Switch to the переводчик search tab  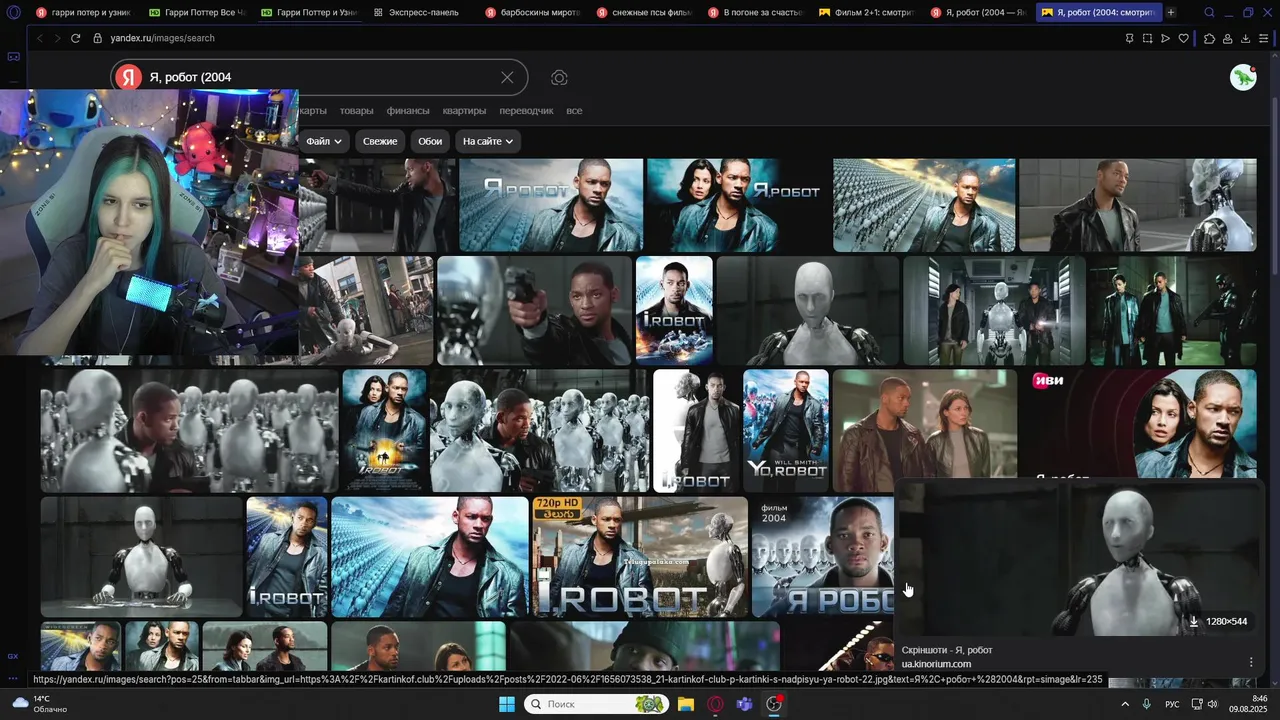(526, 111)
